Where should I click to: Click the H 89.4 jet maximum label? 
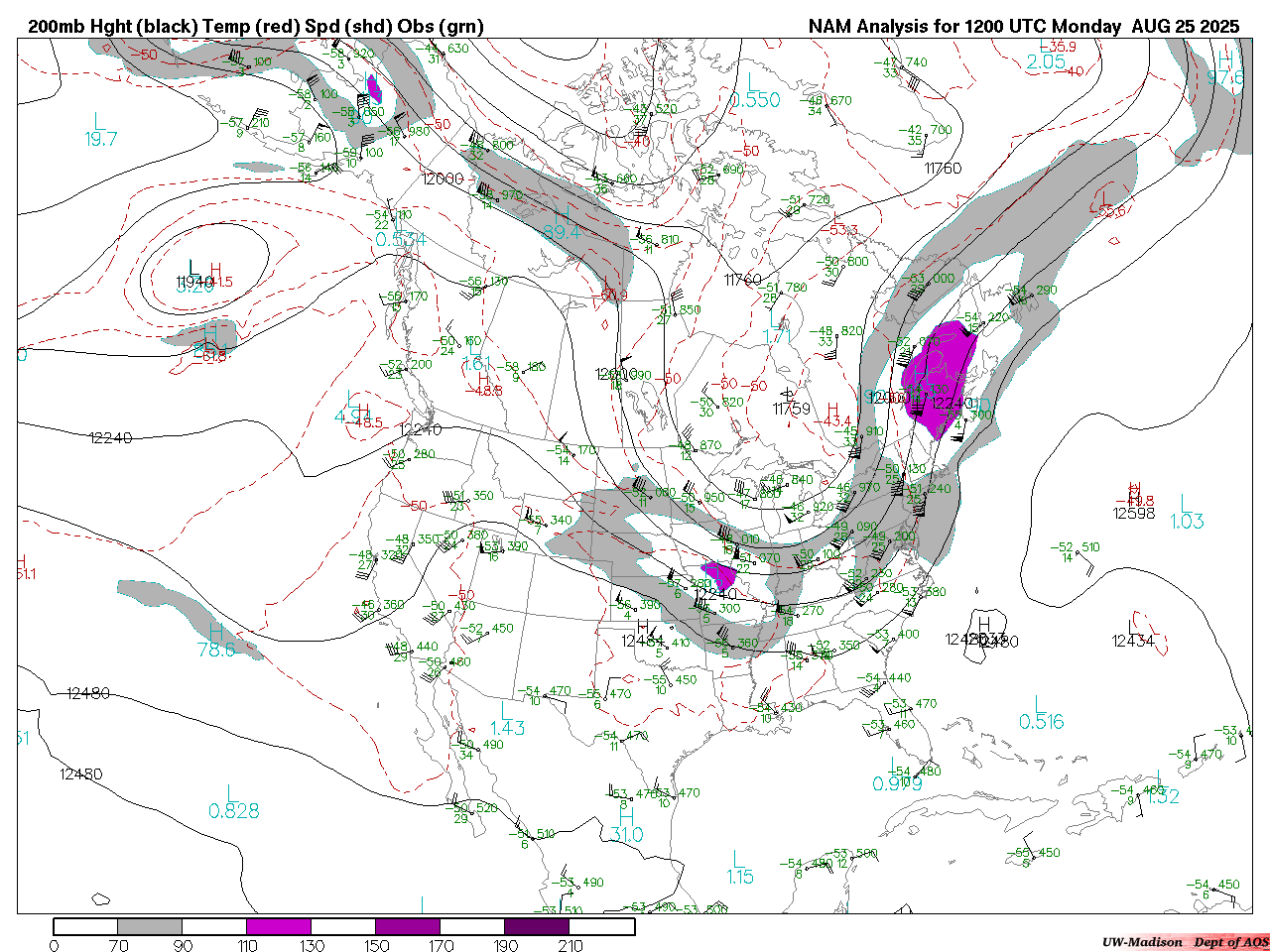(562, 224)
